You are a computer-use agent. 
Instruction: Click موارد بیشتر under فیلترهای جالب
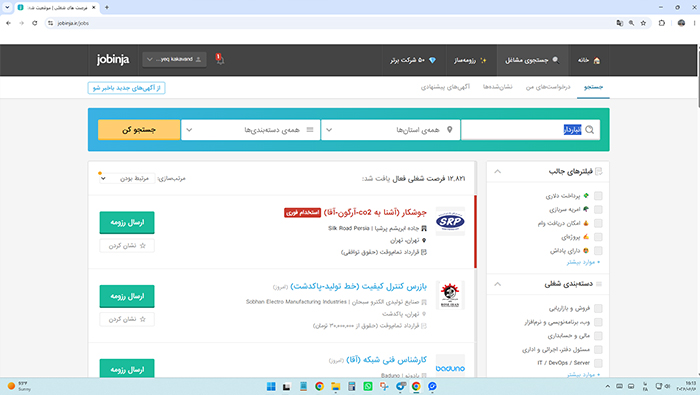pos(583,262)
